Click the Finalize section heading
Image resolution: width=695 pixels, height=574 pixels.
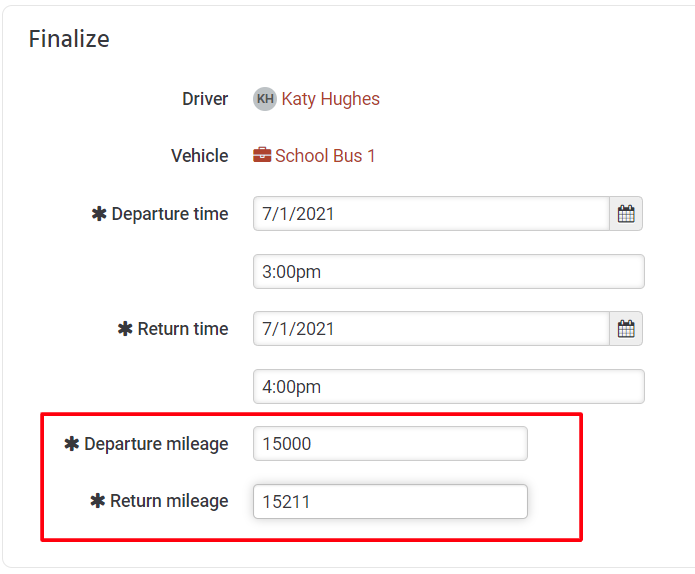(69, 39)
